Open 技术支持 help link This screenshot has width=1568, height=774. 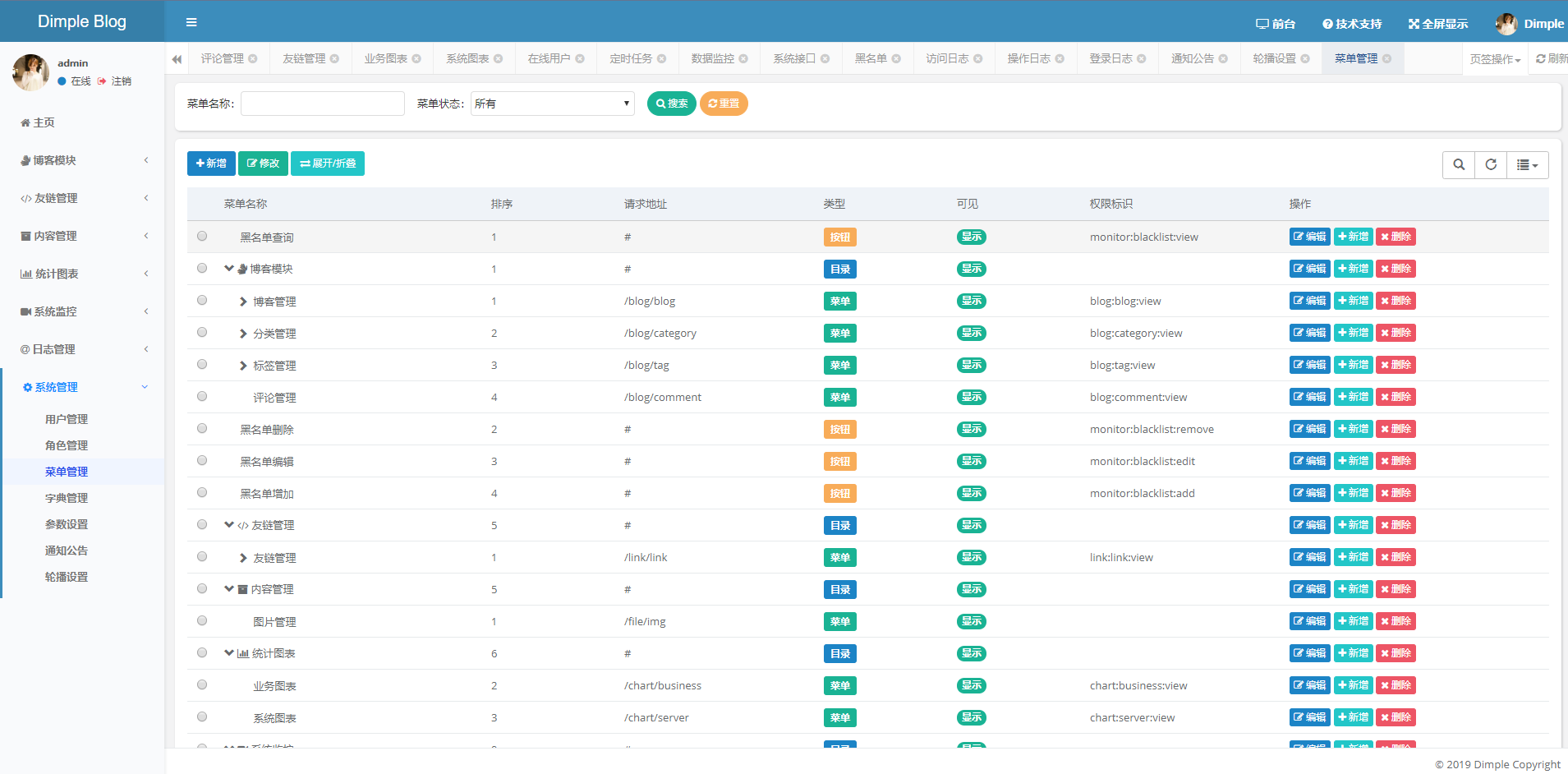point(1352,24)
